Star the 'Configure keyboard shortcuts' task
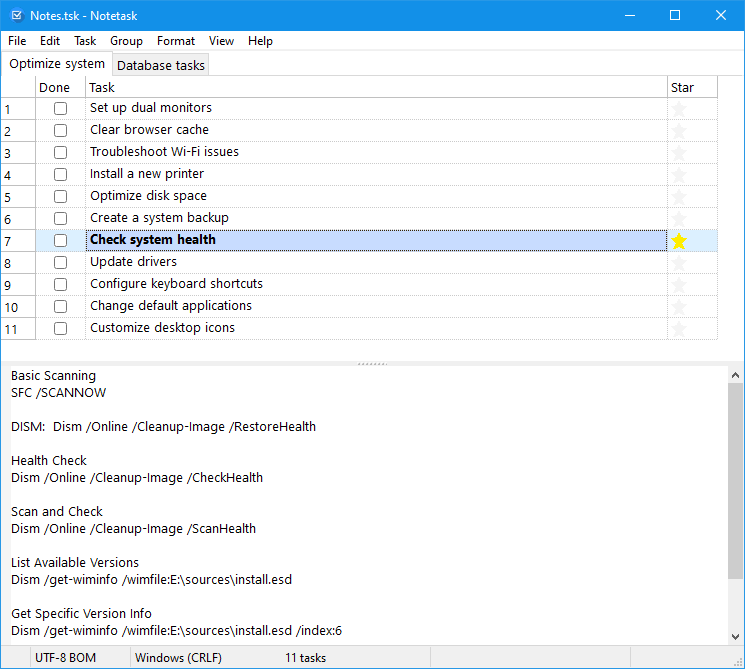The image size is (745, 669). click(x=679, y=285)
